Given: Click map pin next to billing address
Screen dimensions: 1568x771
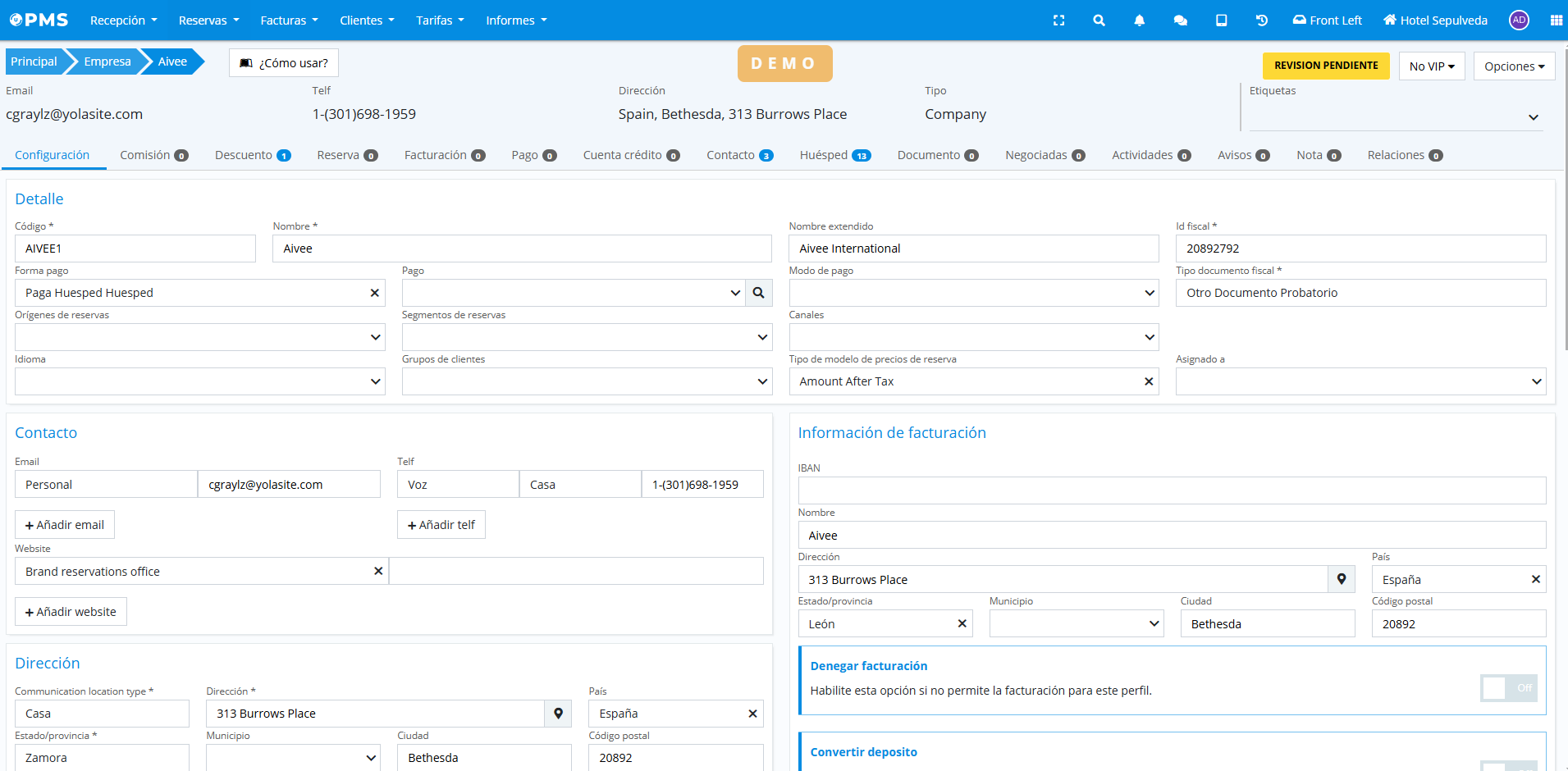Looking at the screenshot, I should click(x=1341, y=579).
